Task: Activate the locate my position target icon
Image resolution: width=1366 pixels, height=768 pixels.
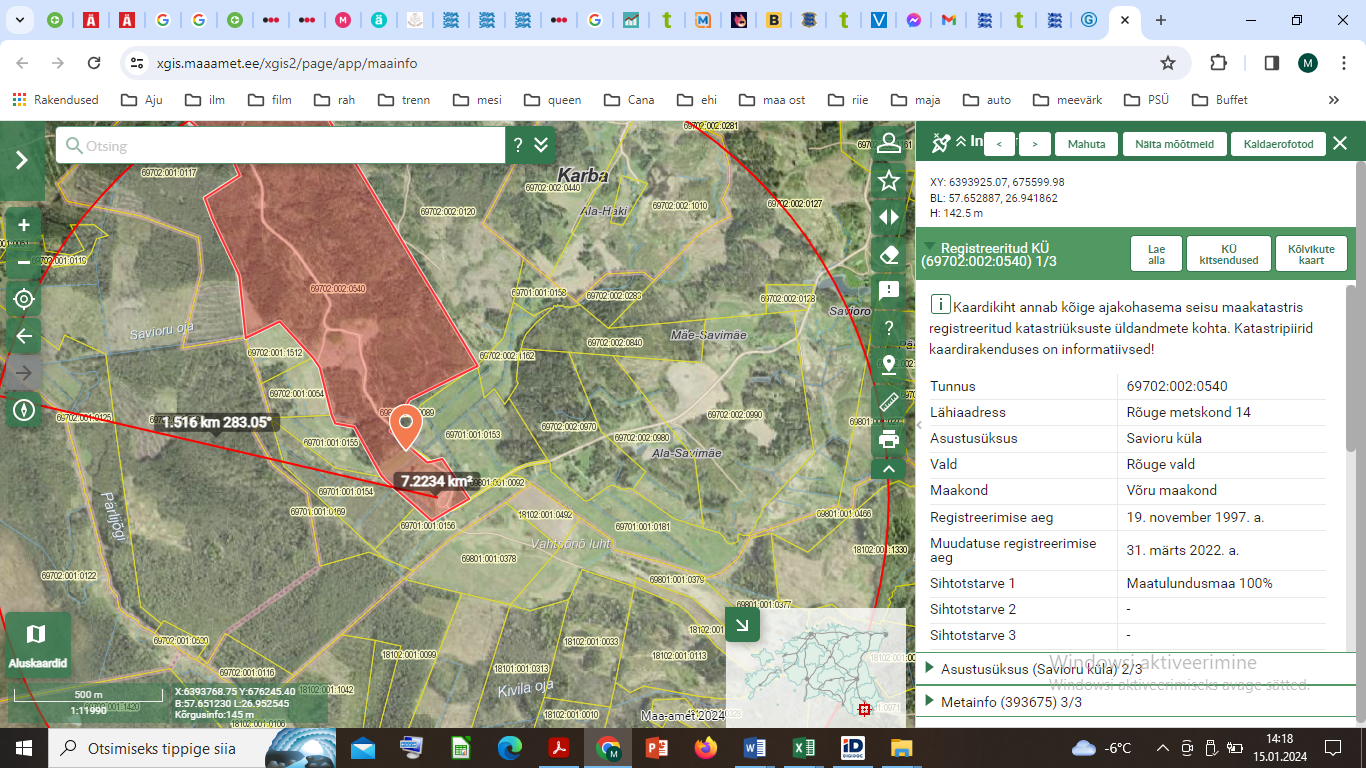Action: click(x=24, y=299)
